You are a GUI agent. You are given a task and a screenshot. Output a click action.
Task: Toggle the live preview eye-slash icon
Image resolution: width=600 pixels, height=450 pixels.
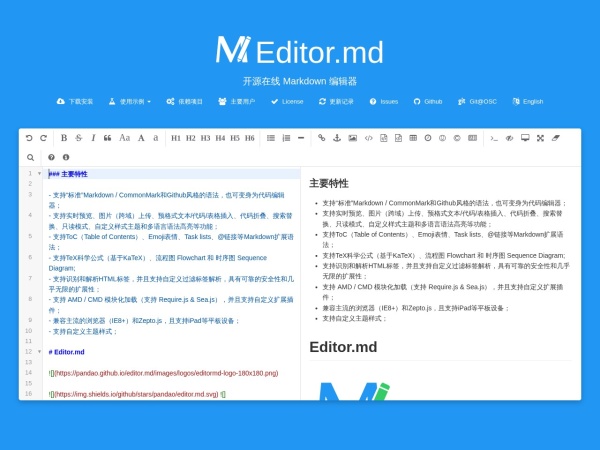coord(509,138)
